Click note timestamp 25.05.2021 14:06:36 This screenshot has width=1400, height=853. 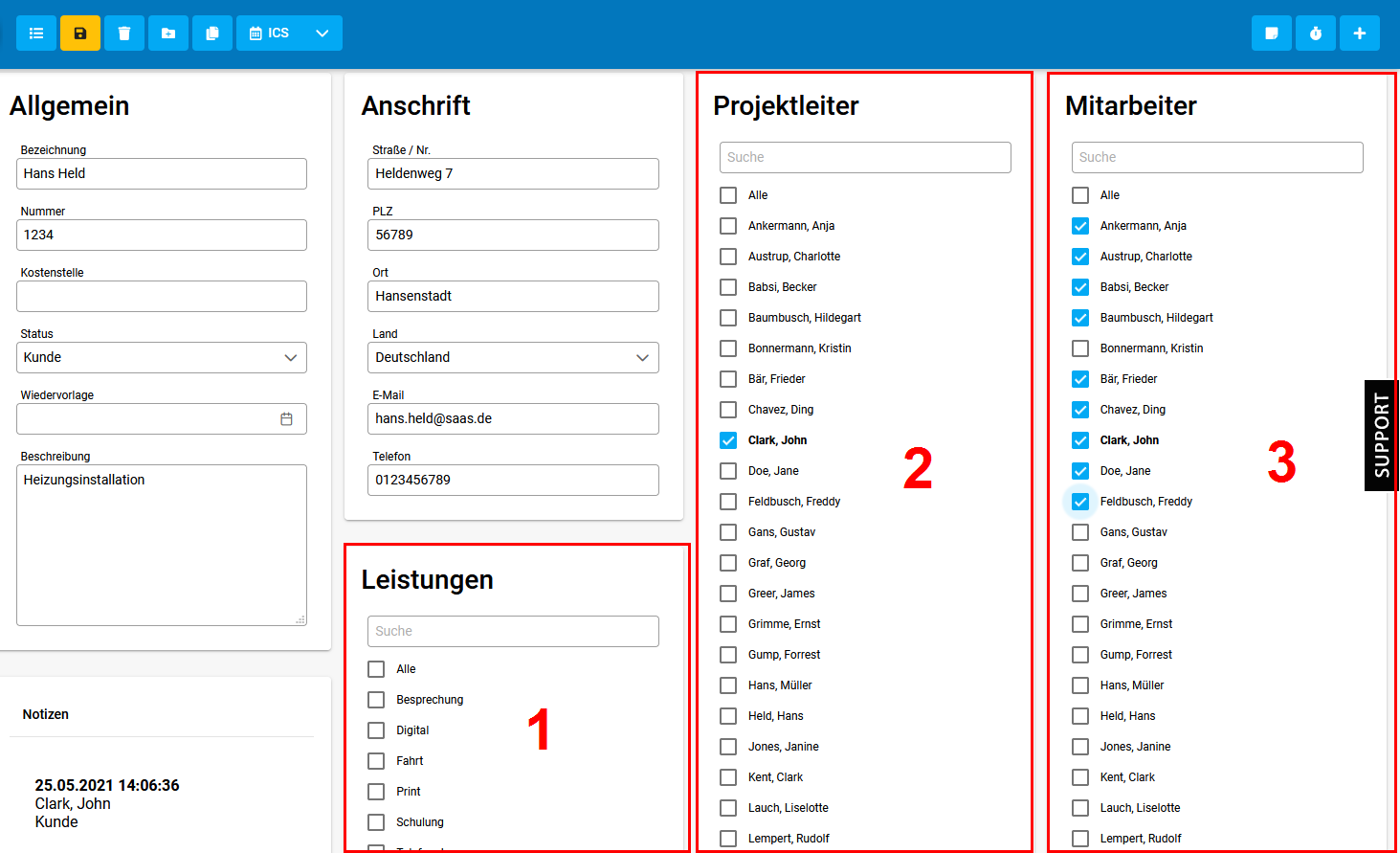coord(107,785)
